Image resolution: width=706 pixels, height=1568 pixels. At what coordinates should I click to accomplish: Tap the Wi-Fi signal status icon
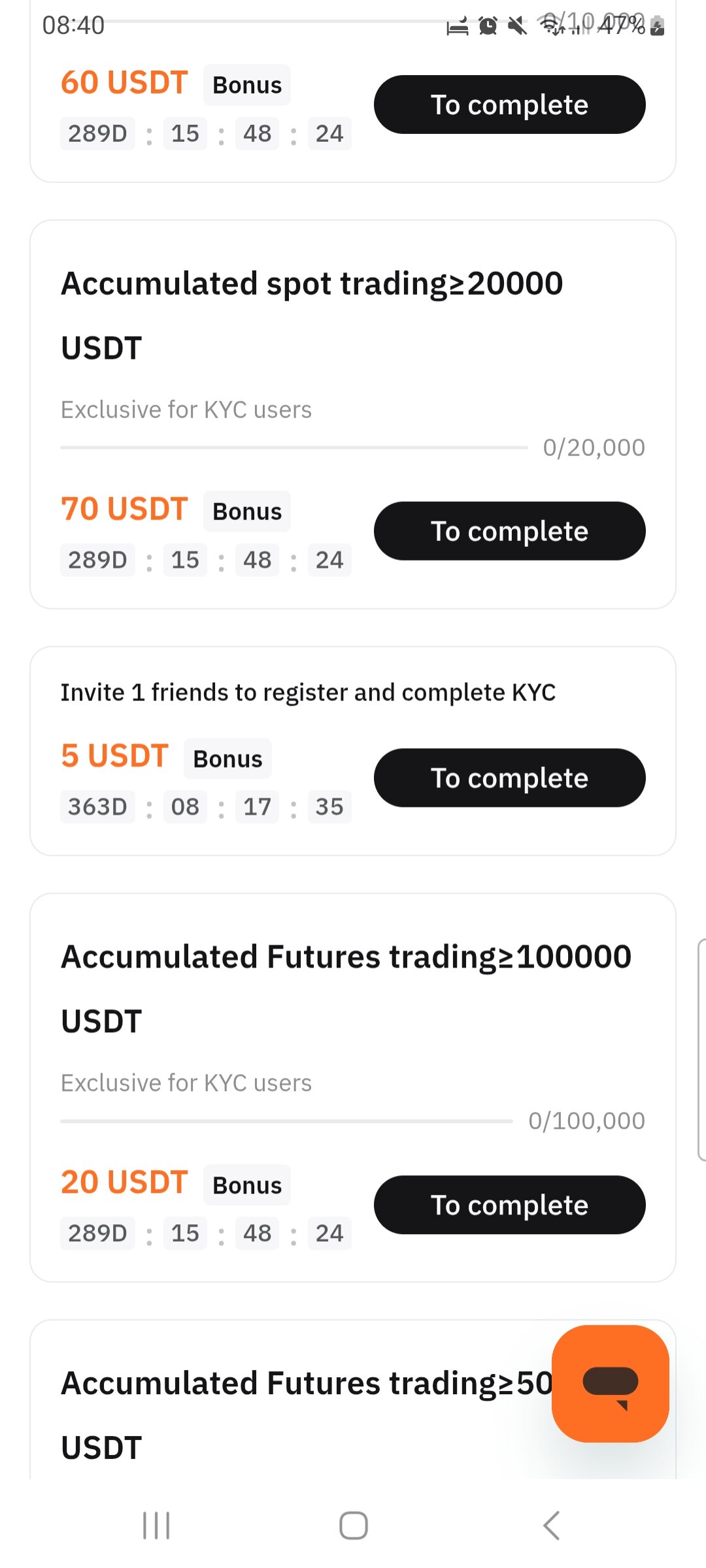[550, 25]
